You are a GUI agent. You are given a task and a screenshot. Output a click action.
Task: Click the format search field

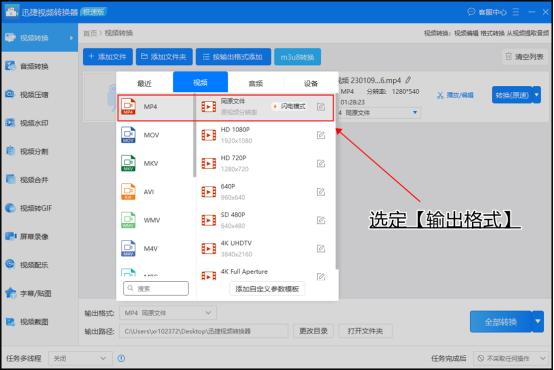156,288
